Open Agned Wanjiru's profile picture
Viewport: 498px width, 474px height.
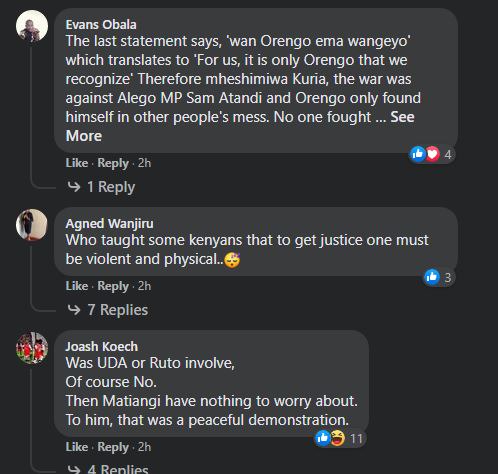[x=32, y=225]
